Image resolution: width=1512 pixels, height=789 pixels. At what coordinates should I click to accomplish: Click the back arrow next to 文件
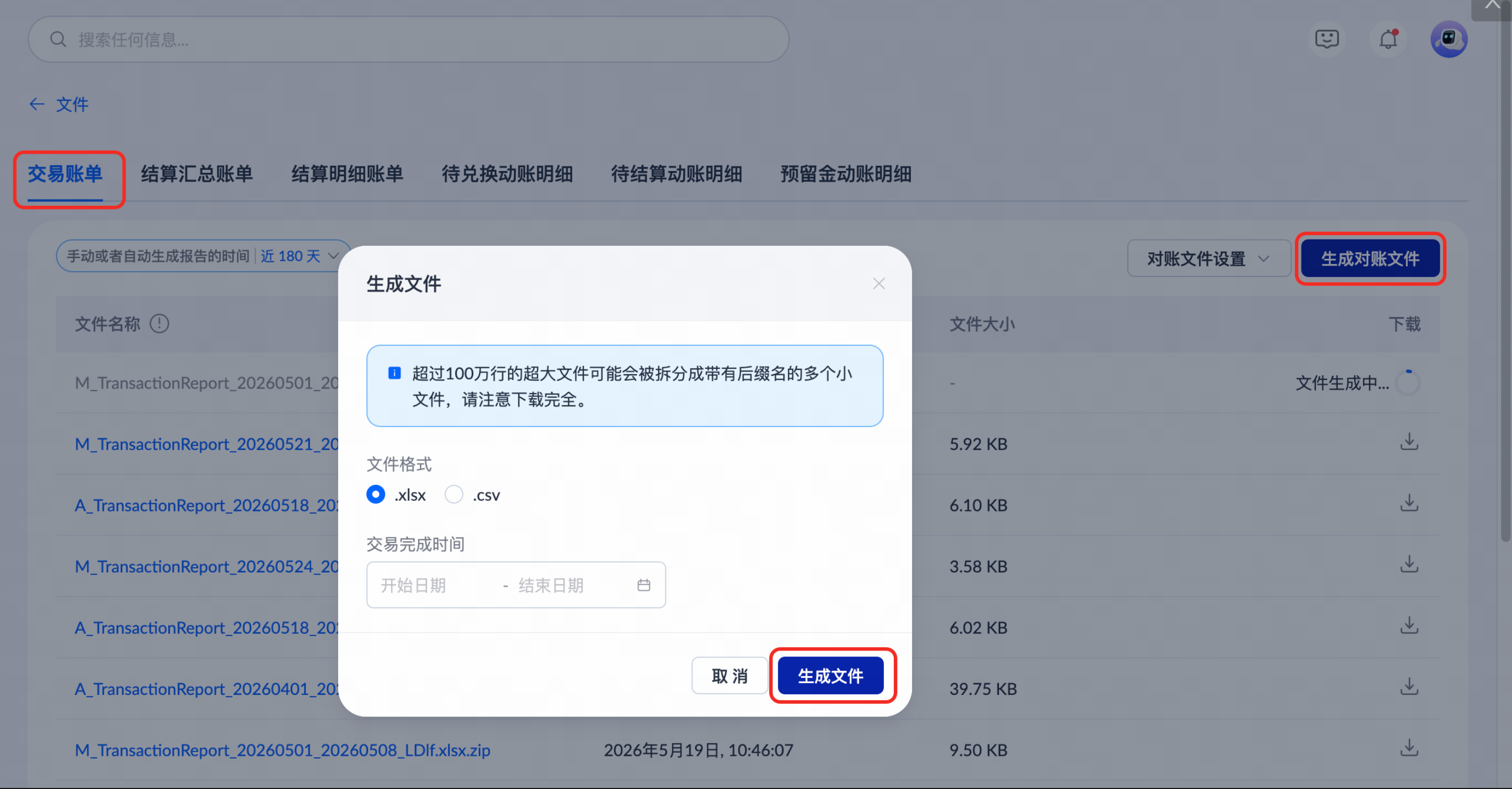tap(37, 104)
